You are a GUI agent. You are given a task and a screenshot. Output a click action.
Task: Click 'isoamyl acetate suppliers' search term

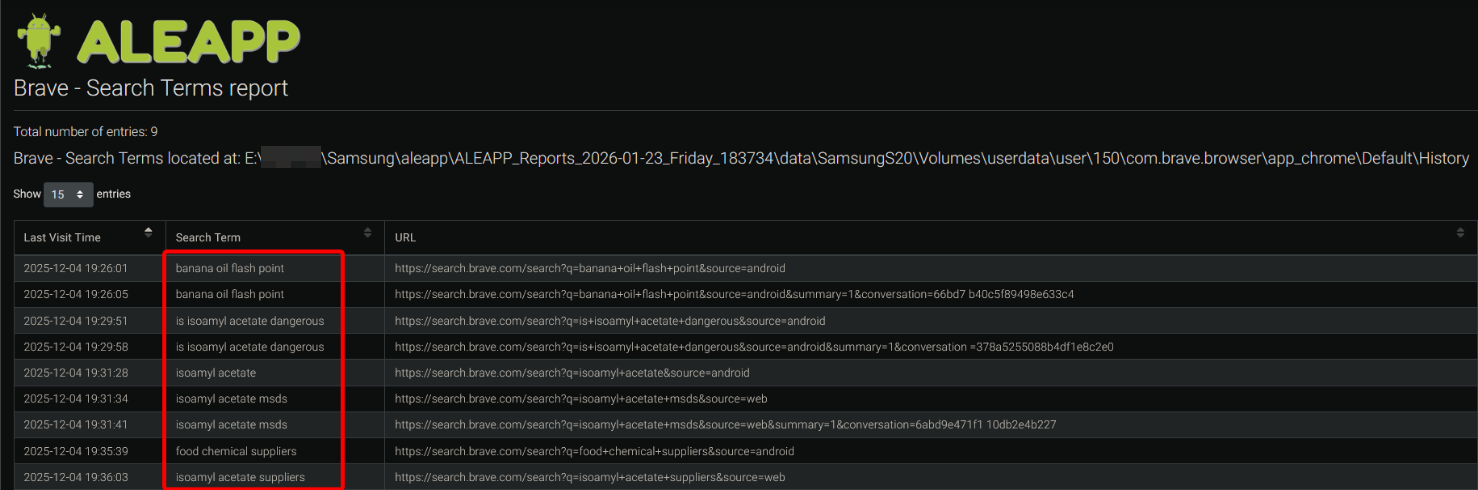click(x=240, y=477)
